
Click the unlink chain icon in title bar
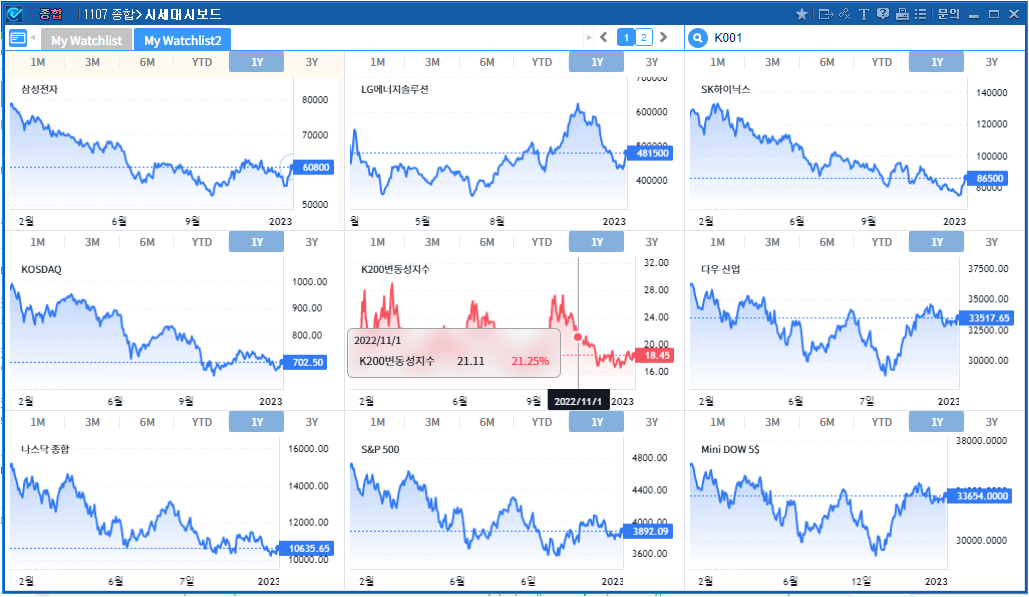tap(844, 14)
